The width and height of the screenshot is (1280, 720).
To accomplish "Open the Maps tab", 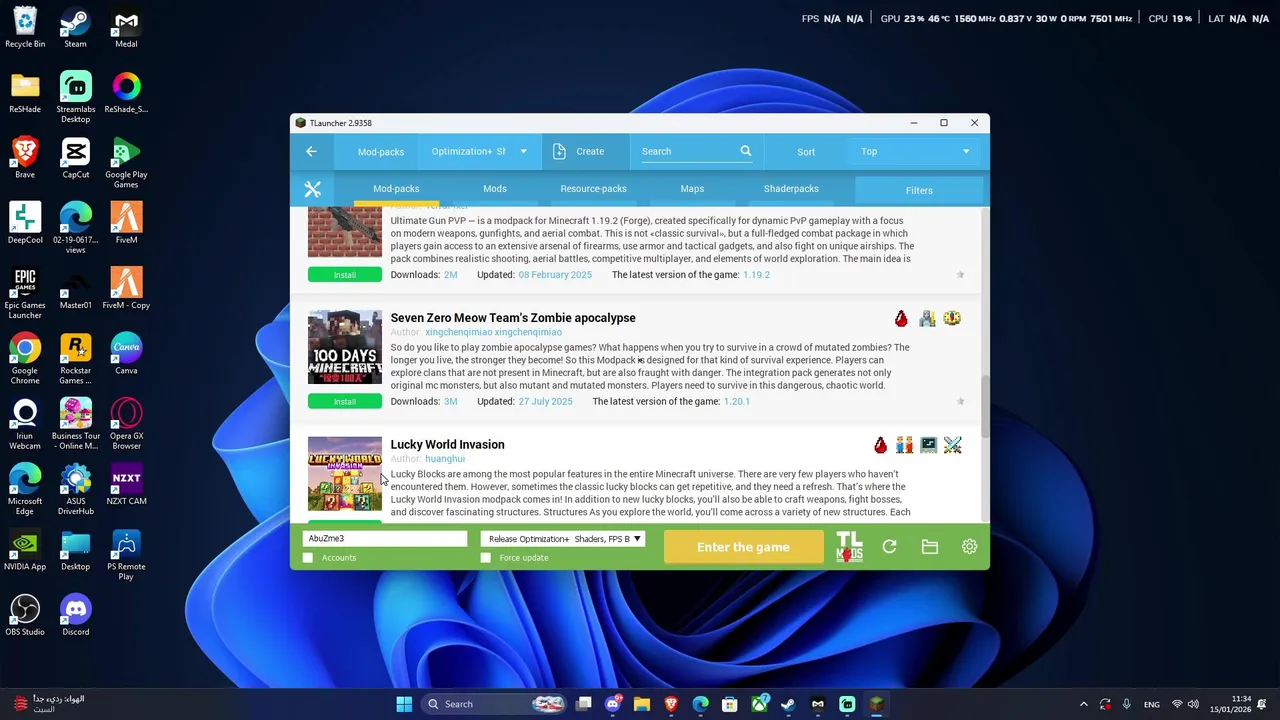I will click(692, 189).
